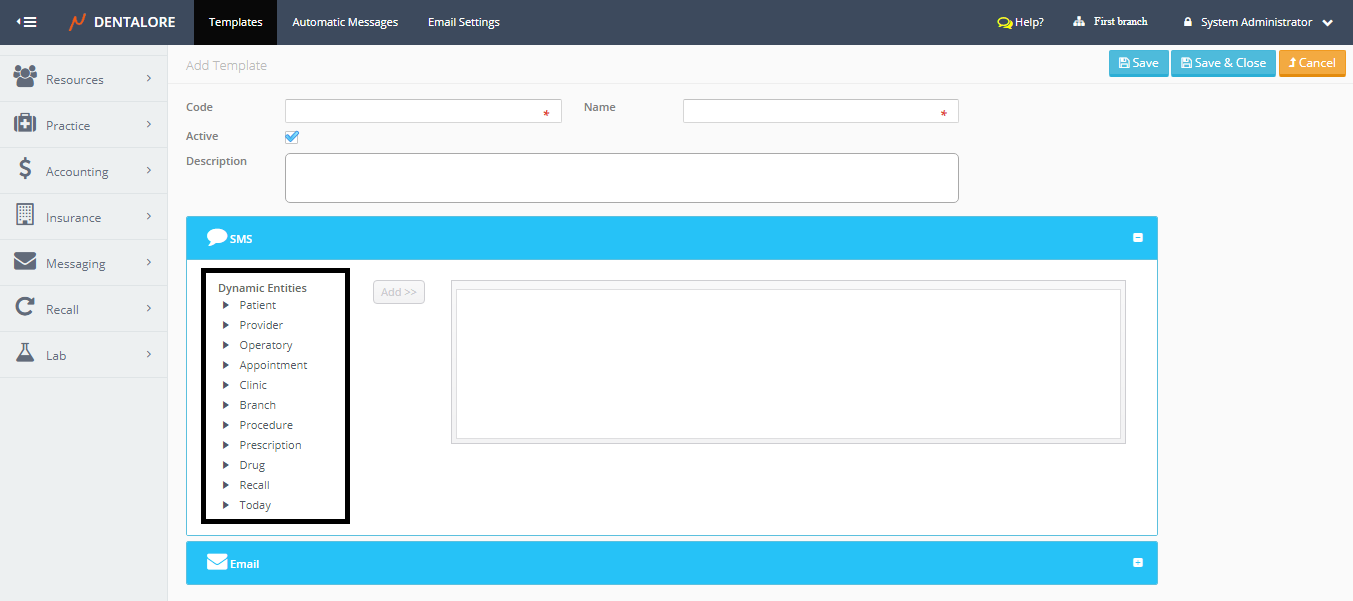Click the hamburger menu collapse icon

click(x=27, y=22)
